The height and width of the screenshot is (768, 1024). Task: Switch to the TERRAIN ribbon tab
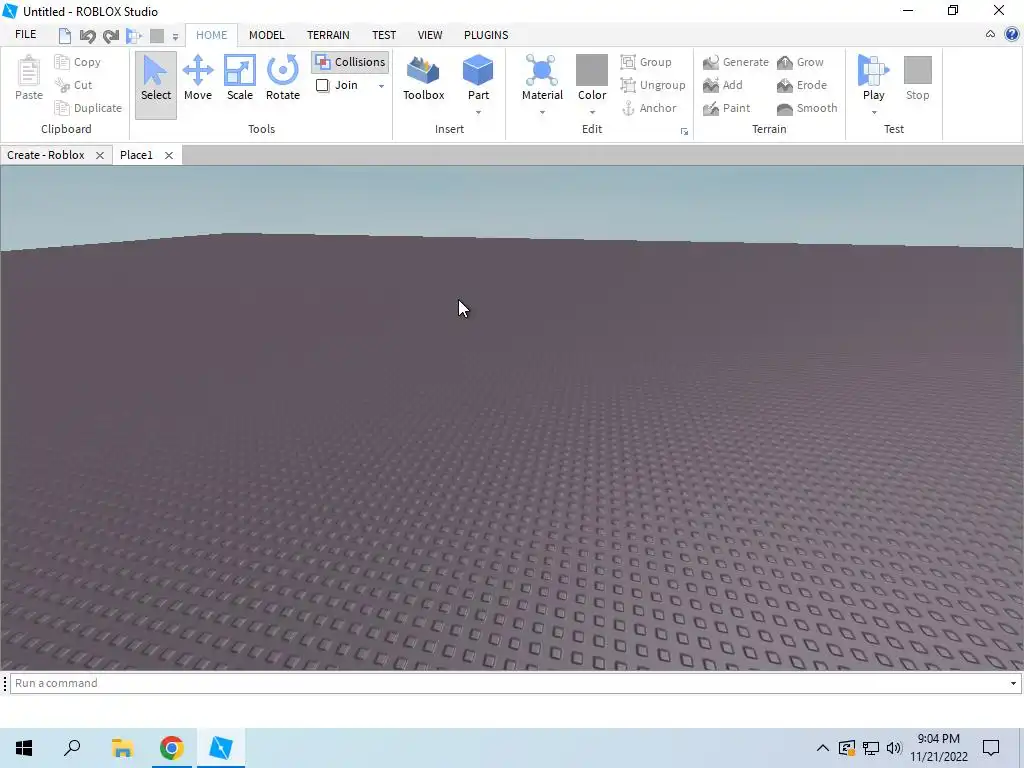click(328, 35)
